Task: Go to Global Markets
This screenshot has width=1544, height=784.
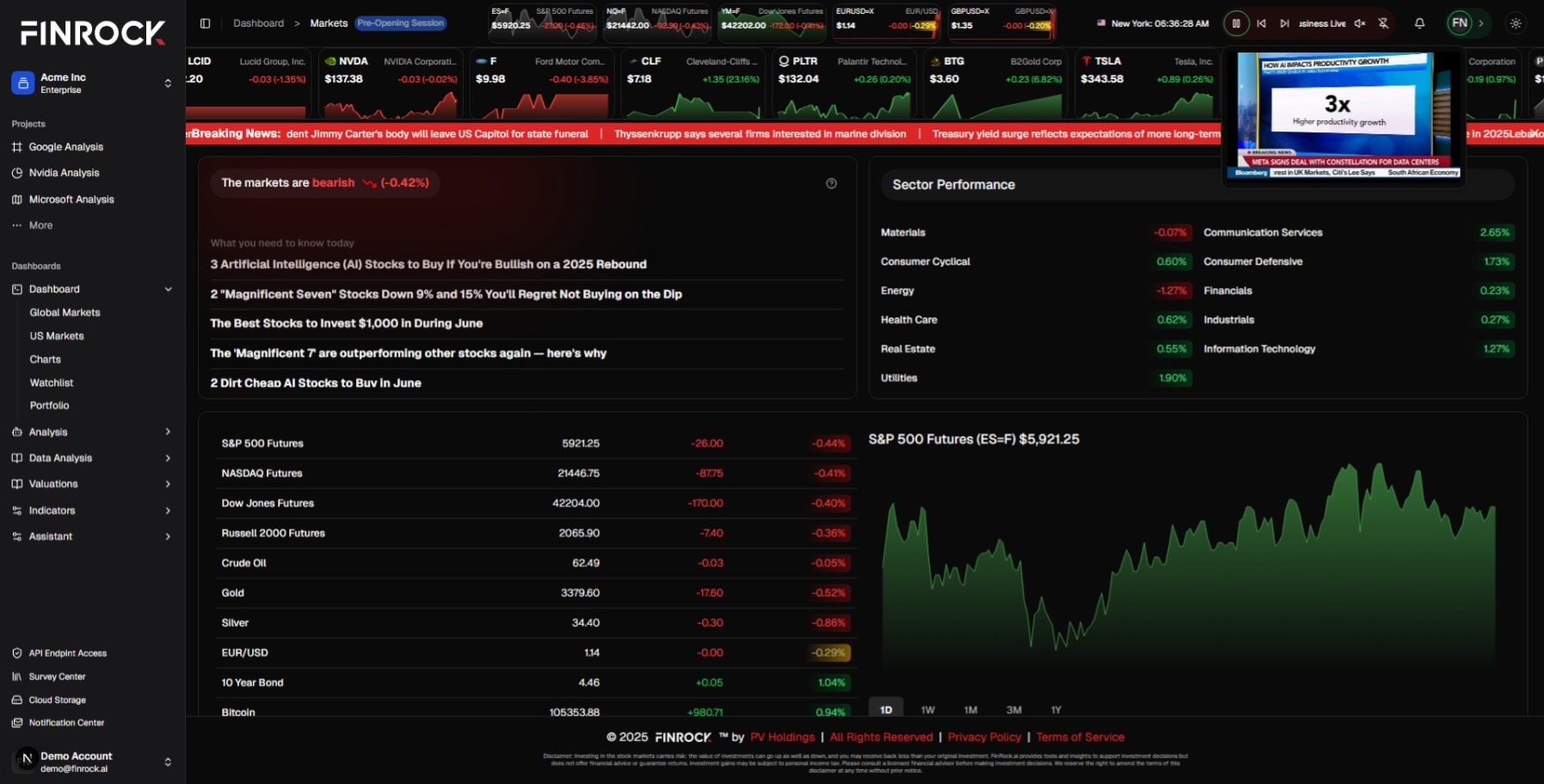Action: [x=65, y=313]
